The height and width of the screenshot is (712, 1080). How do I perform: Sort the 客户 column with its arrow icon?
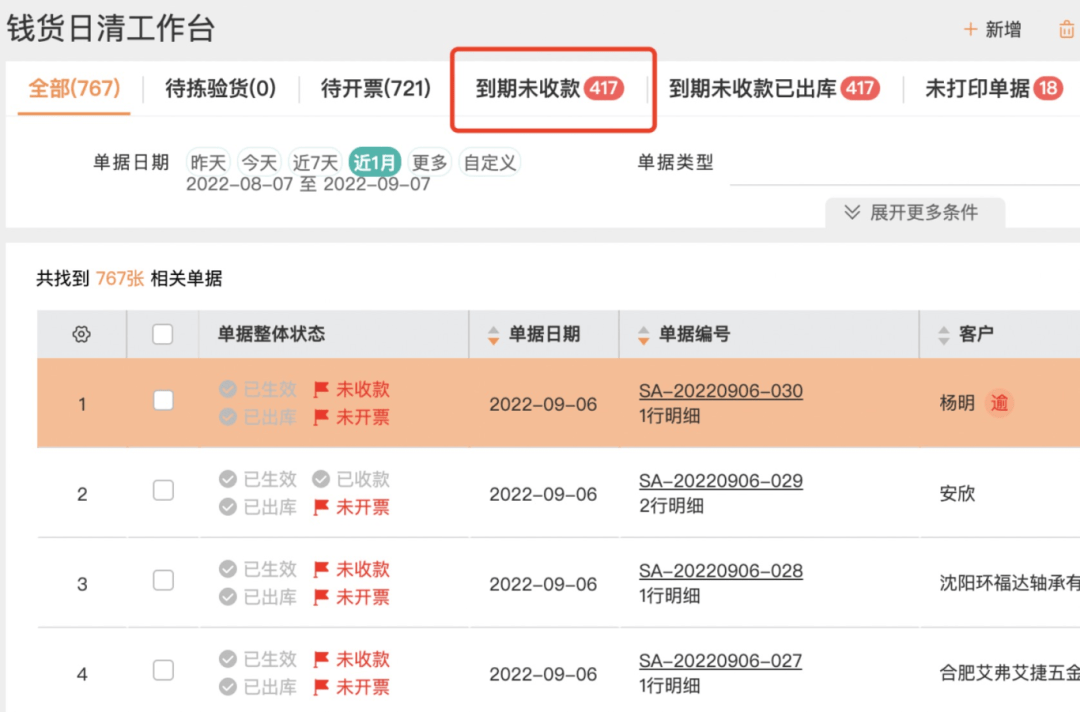coord(944,334)
